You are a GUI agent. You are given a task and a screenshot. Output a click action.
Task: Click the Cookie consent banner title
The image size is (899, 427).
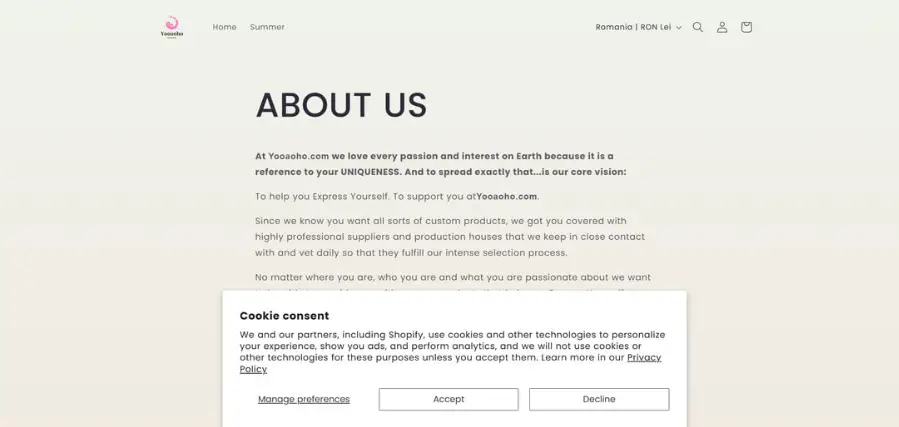(284, 316)
